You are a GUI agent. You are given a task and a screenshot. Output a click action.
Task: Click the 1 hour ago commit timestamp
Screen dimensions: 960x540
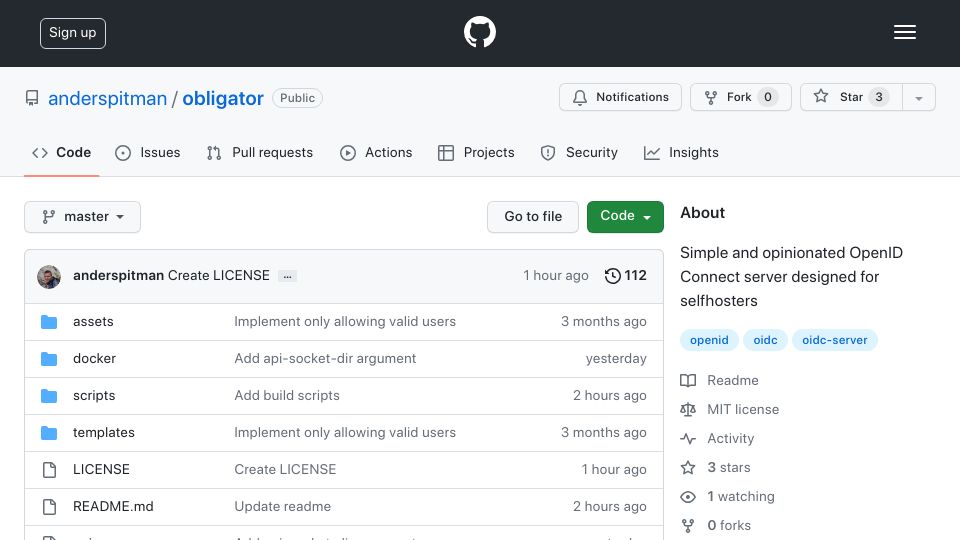pyautogui.click(x=555, y=276)
